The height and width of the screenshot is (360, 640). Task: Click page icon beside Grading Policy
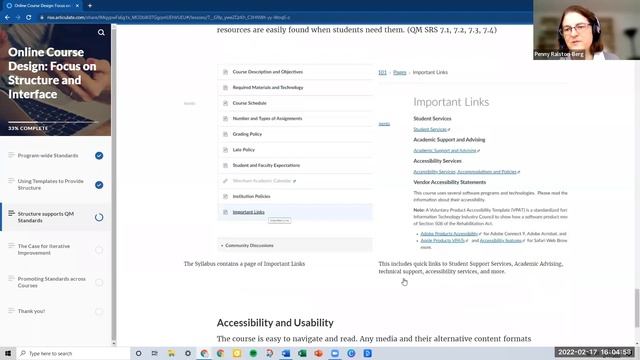225,134
